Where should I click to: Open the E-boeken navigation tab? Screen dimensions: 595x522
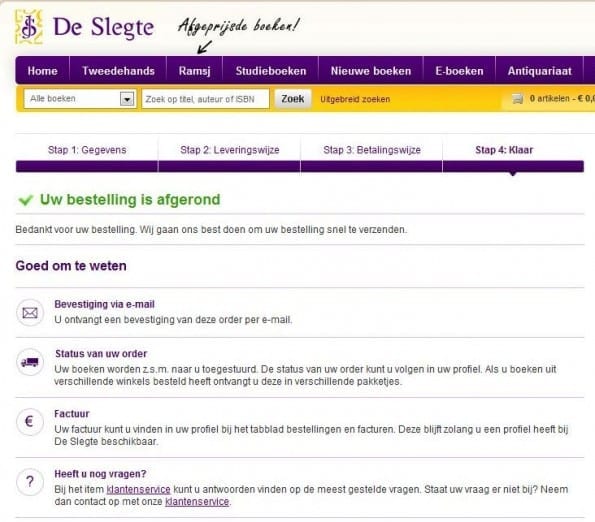pos(459,71)
